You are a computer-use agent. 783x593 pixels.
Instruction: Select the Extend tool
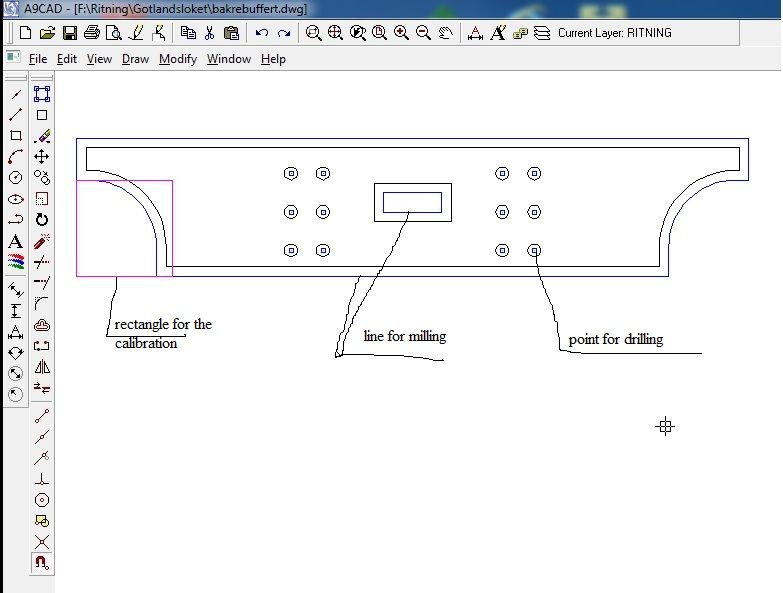tap(42, 283)
